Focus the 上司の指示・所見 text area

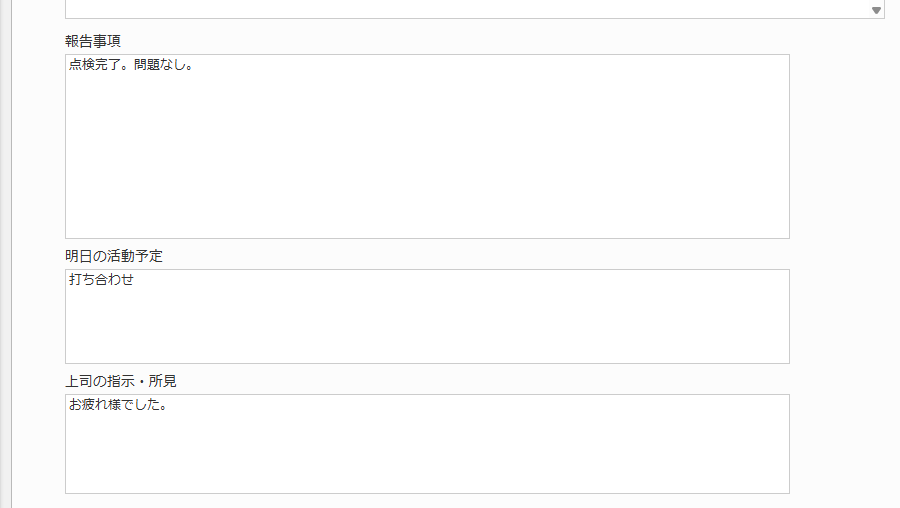click(427, 448)
